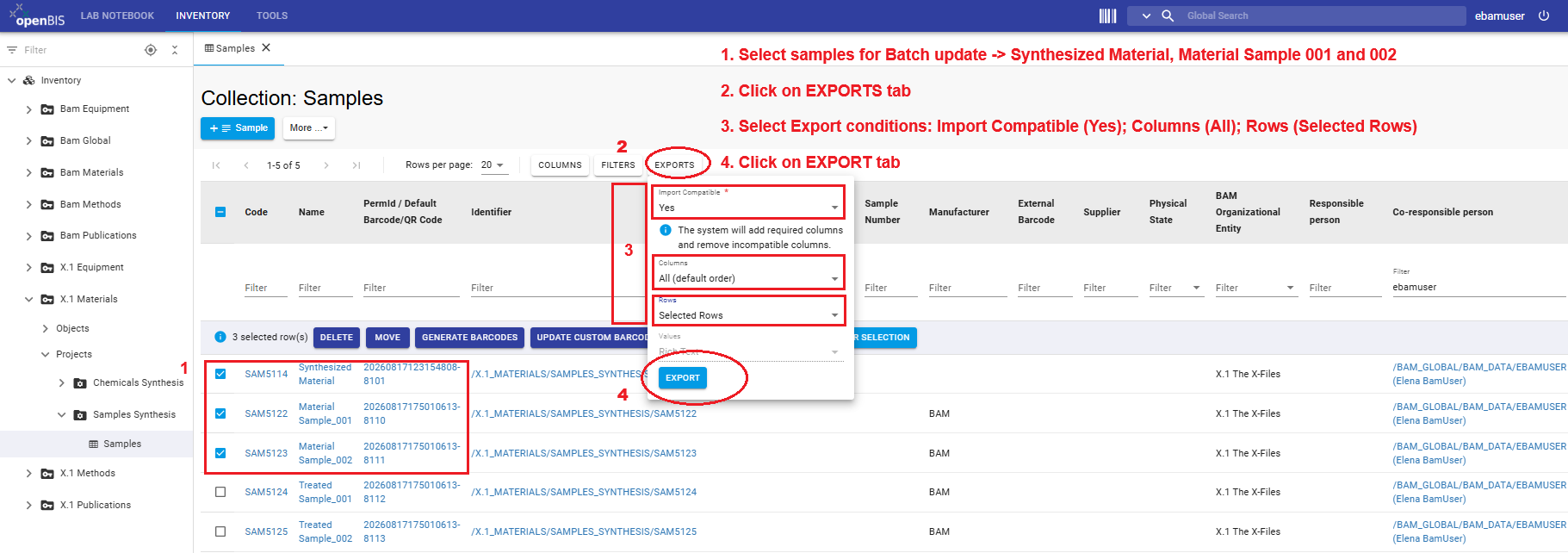Click the blue Export button

(x=683, y=378)
